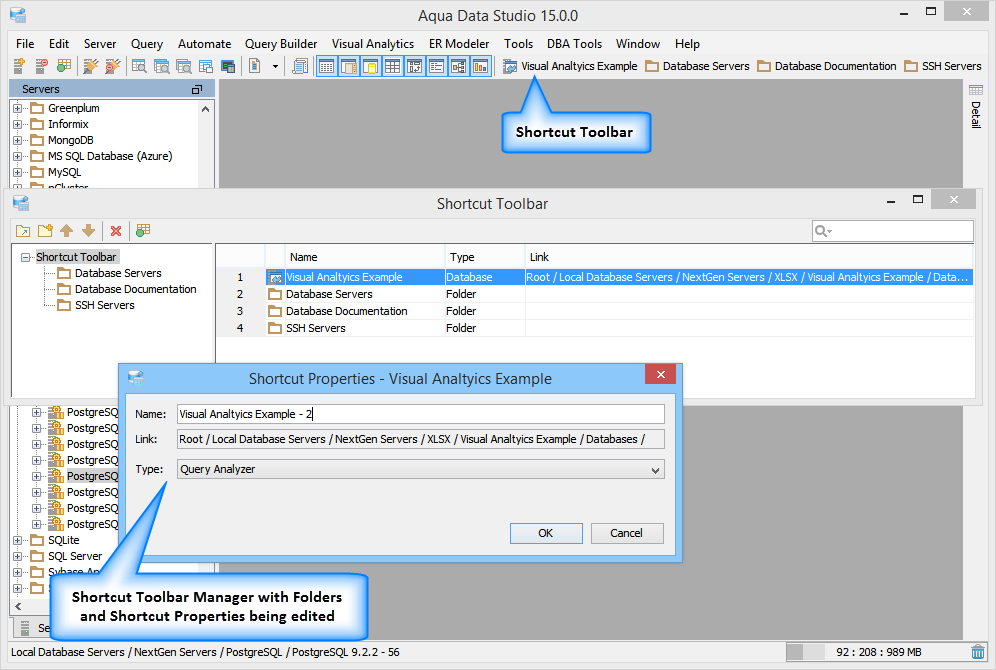Open the Detail side panel tab

coord(976,107)
